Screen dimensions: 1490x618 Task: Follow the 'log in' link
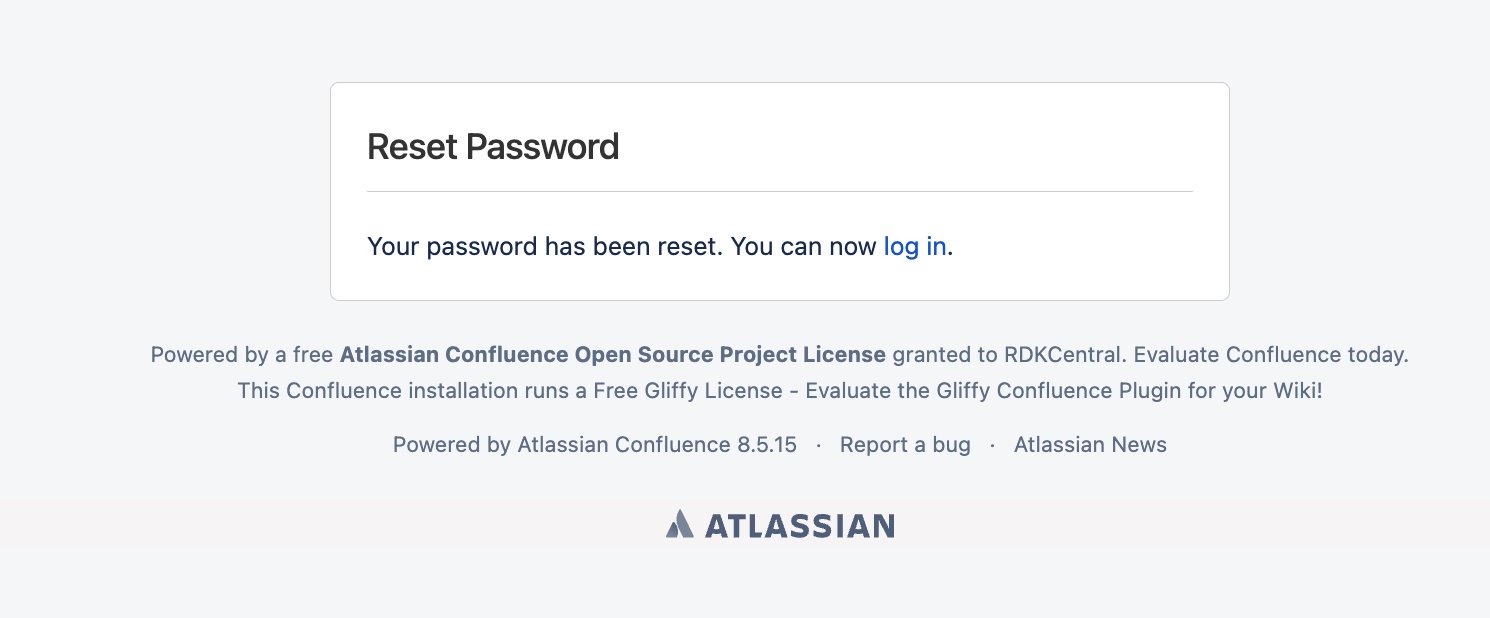(x=915, y=246)
